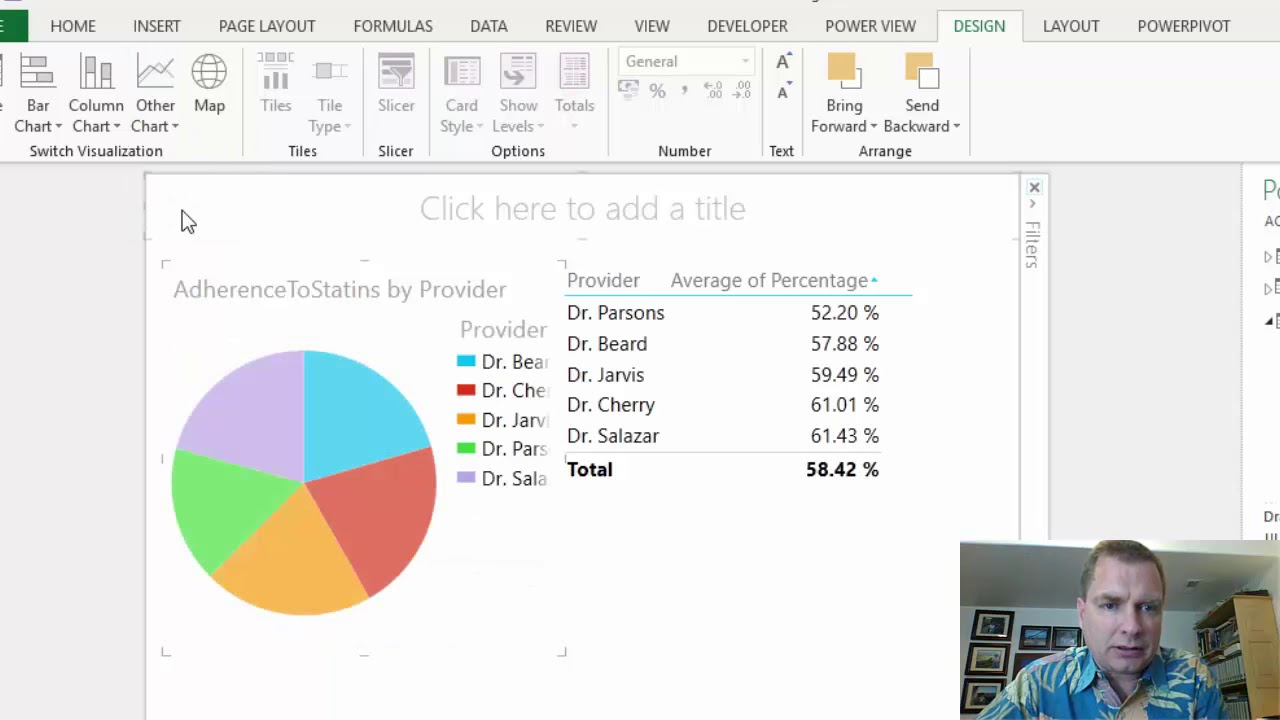Open the POWER VIEW ribbon tab
This screenshot has width=1280, height=720.
click(870, 26)
